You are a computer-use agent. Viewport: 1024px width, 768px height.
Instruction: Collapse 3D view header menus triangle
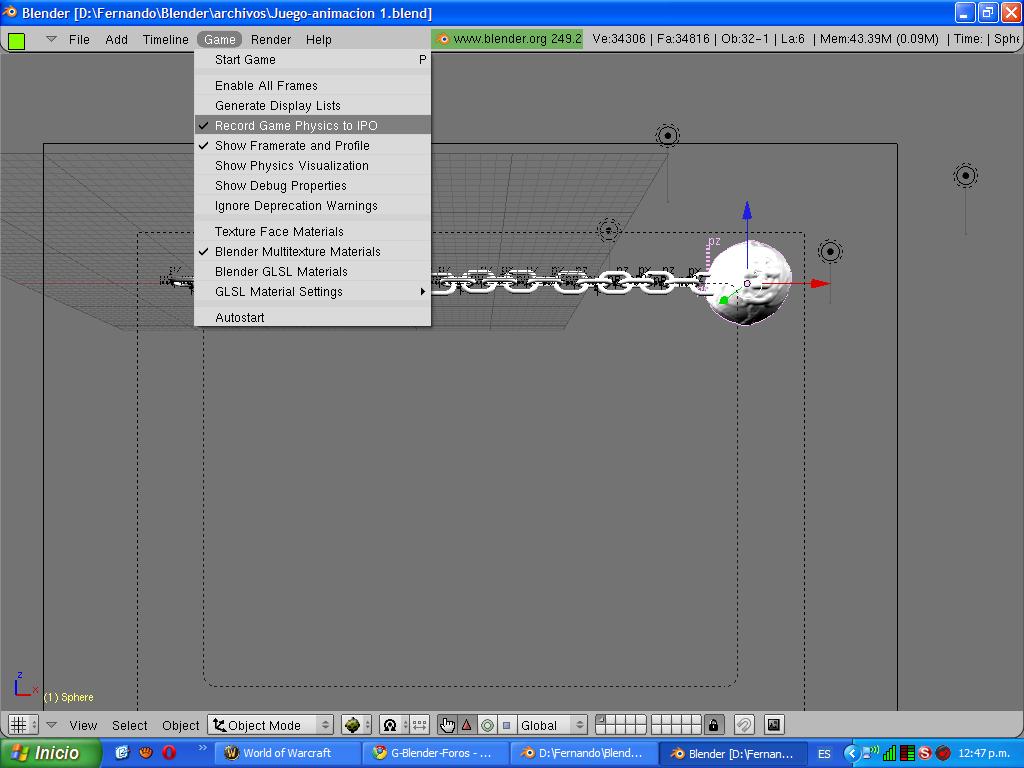[52, 725]
